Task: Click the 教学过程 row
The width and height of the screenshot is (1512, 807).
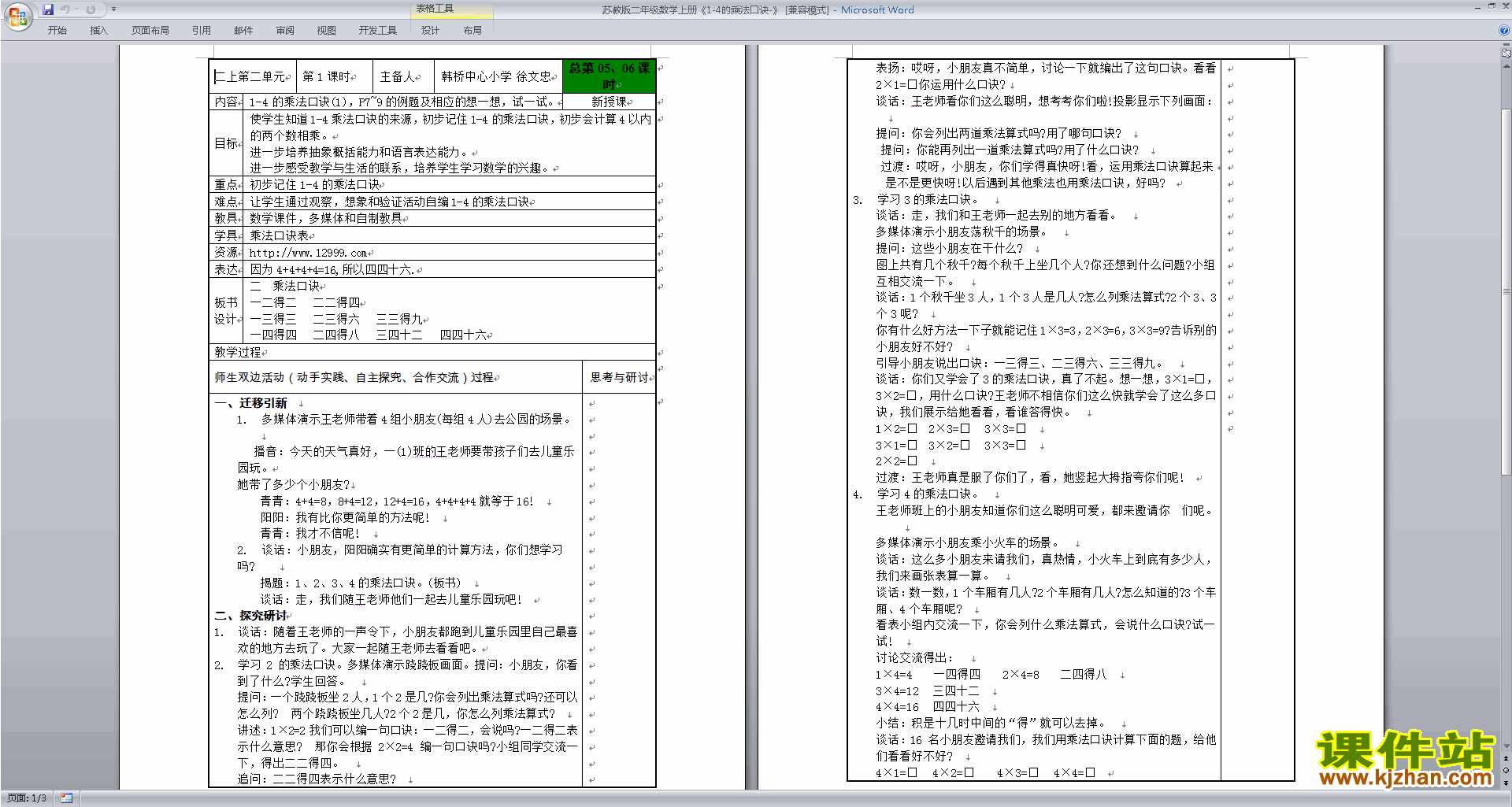Action: click(432, 353)
